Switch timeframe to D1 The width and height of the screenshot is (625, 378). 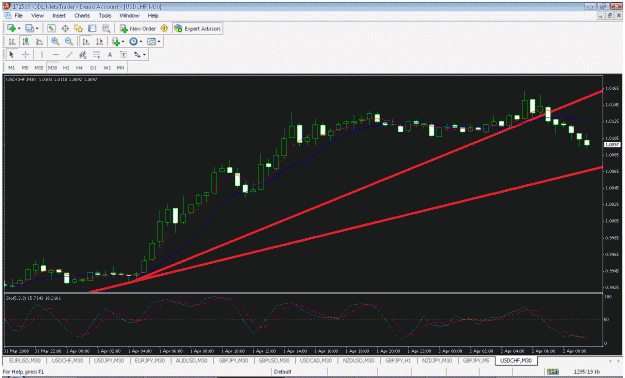pyautogui.click(x=93, y=68)
